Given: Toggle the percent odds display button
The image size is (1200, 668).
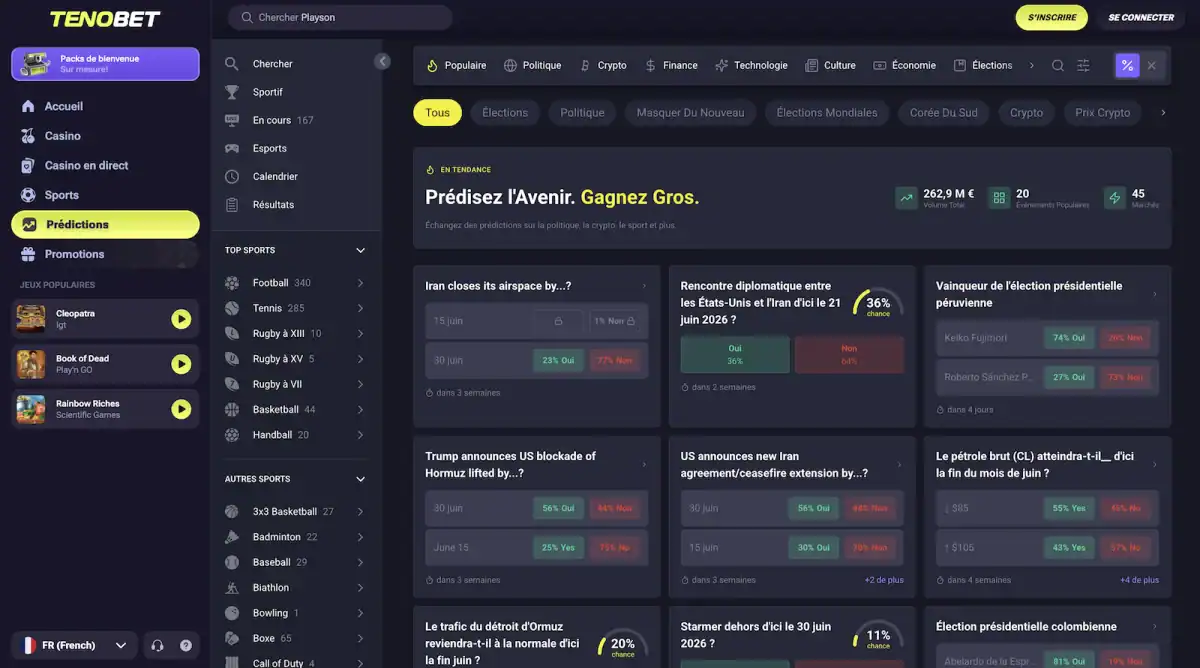Looking at the screenshot, I should [1127, 65].
